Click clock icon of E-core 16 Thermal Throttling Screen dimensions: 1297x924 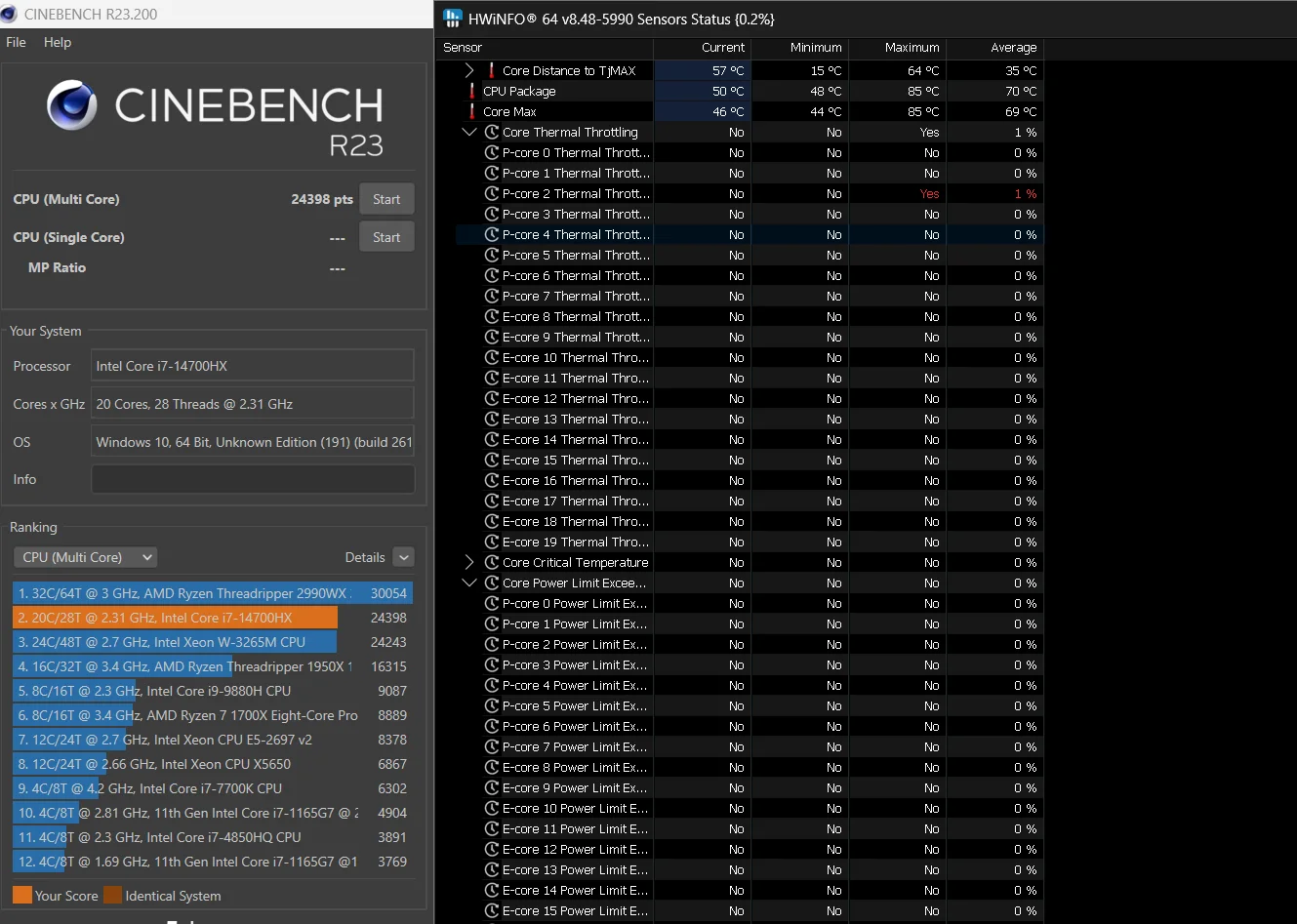[x=492, y=480]
